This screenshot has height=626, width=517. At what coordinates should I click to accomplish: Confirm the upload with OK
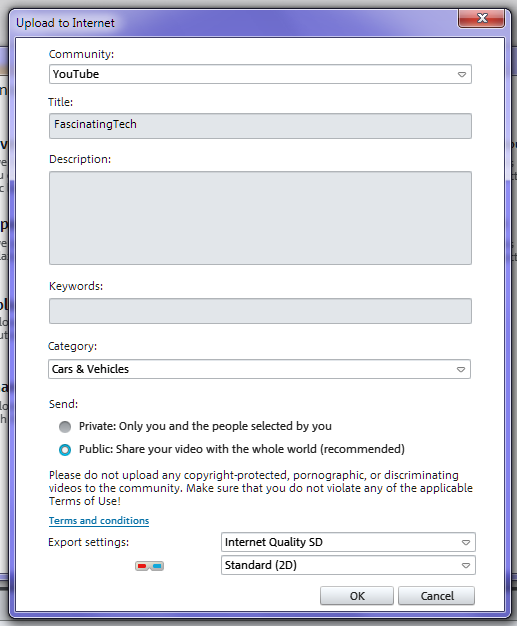pos(357,596)
